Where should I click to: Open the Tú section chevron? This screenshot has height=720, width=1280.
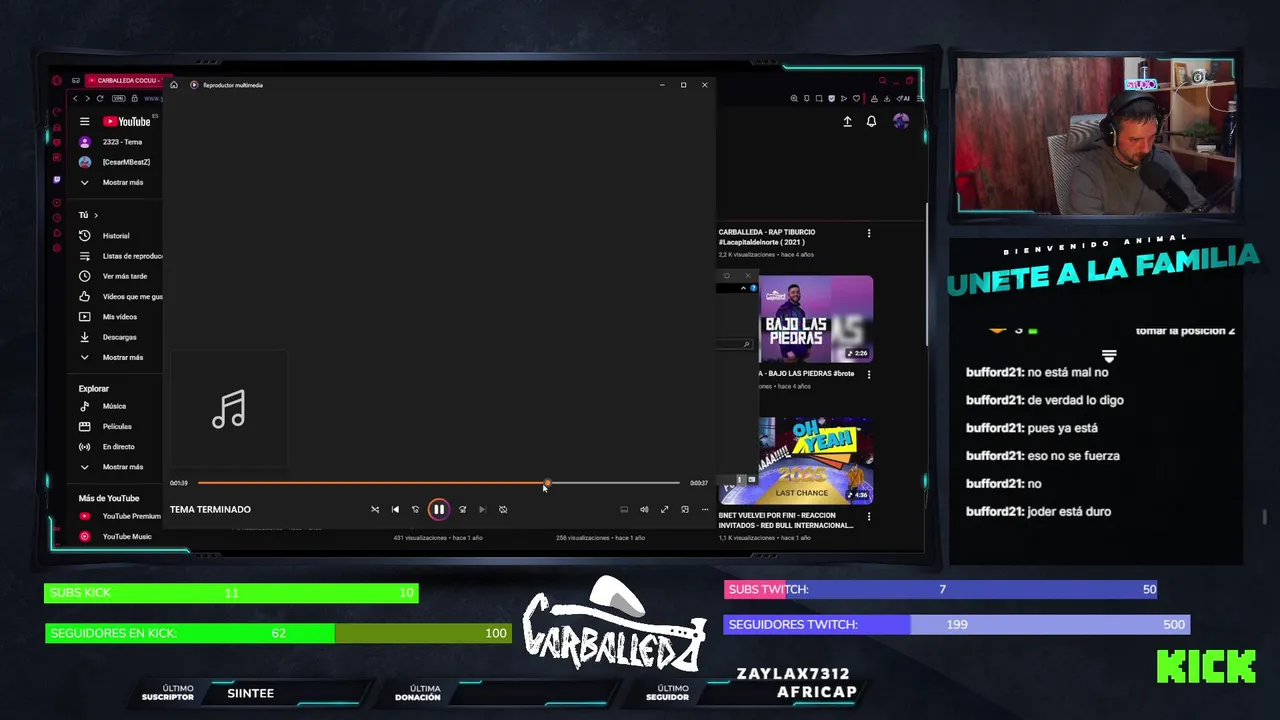96,215
